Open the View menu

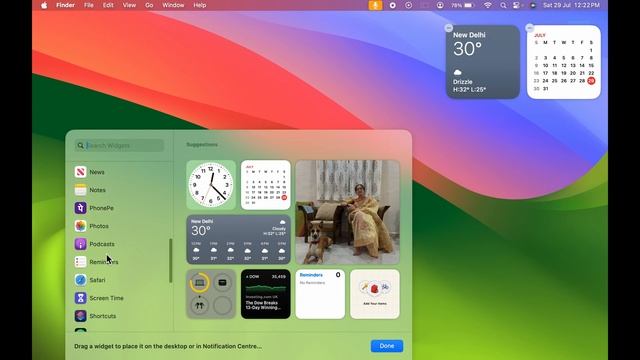[129, 5]
